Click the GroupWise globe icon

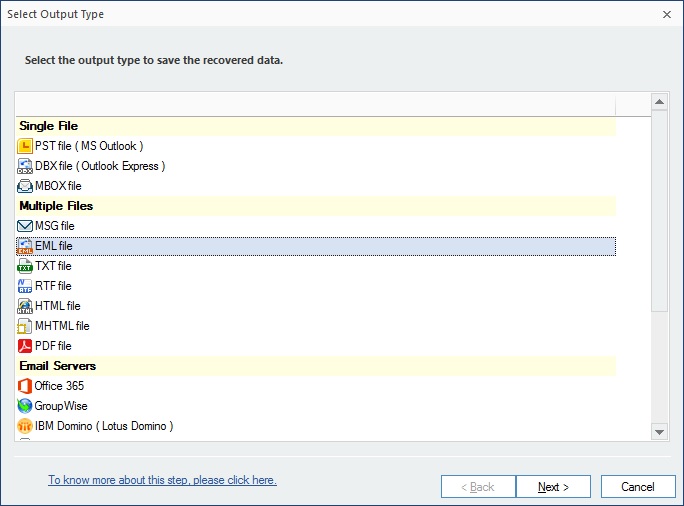coord(25,406)
